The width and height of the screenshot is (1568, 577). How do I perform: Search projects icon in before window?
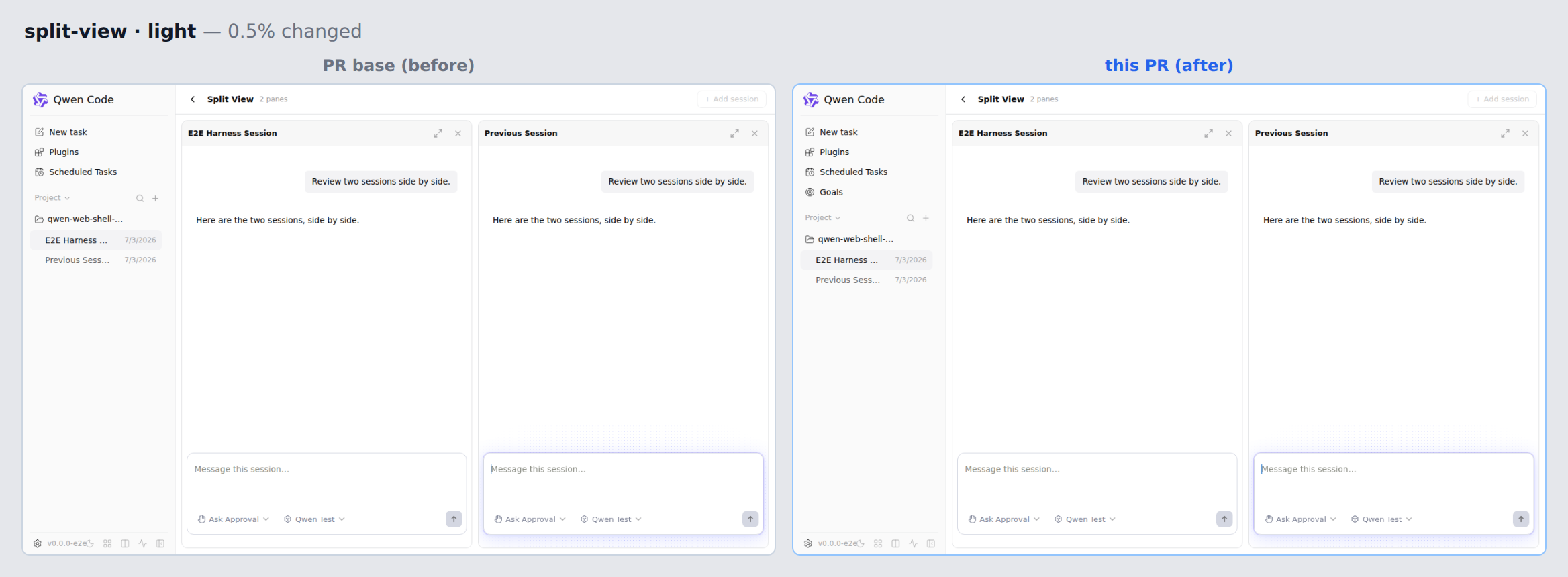(x=140, y=198)
